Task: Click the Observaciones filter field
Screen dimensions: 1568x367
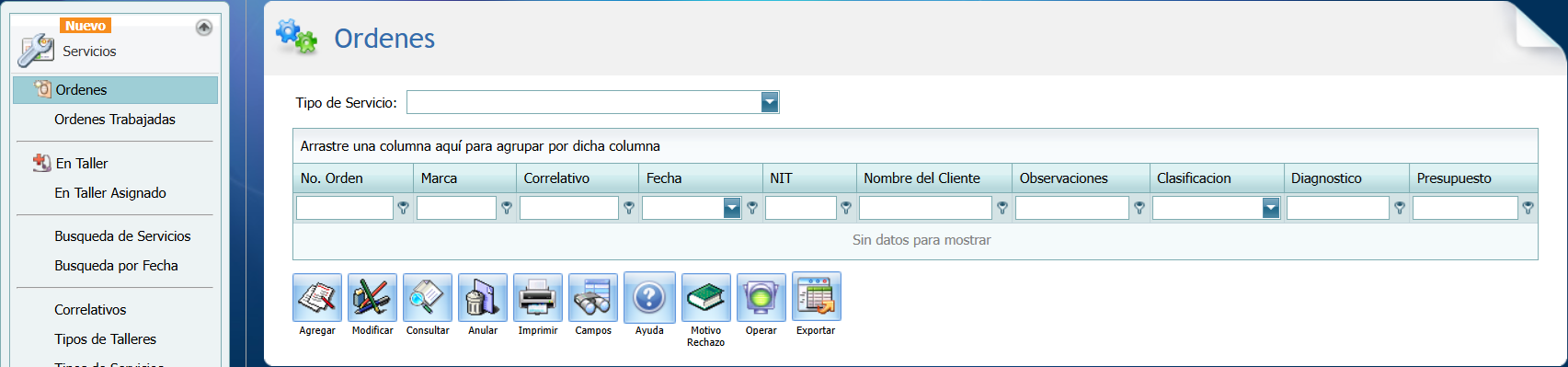Action: 1072,209
